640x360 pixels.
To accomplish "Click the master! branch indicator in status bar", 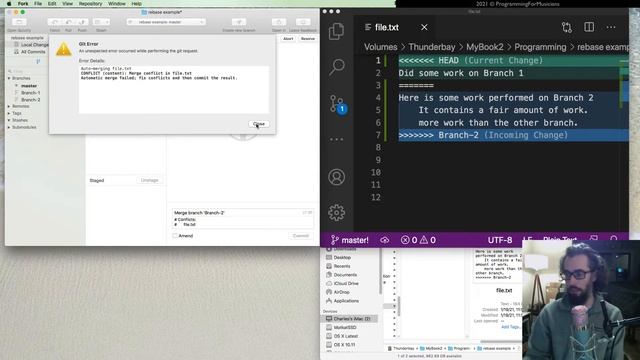I will (350, 240).
